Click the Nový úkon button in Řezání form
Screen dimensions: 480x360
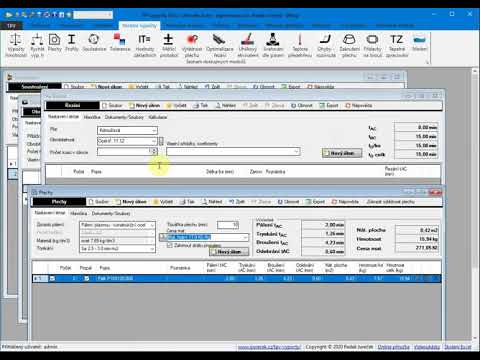coord(342,153)
